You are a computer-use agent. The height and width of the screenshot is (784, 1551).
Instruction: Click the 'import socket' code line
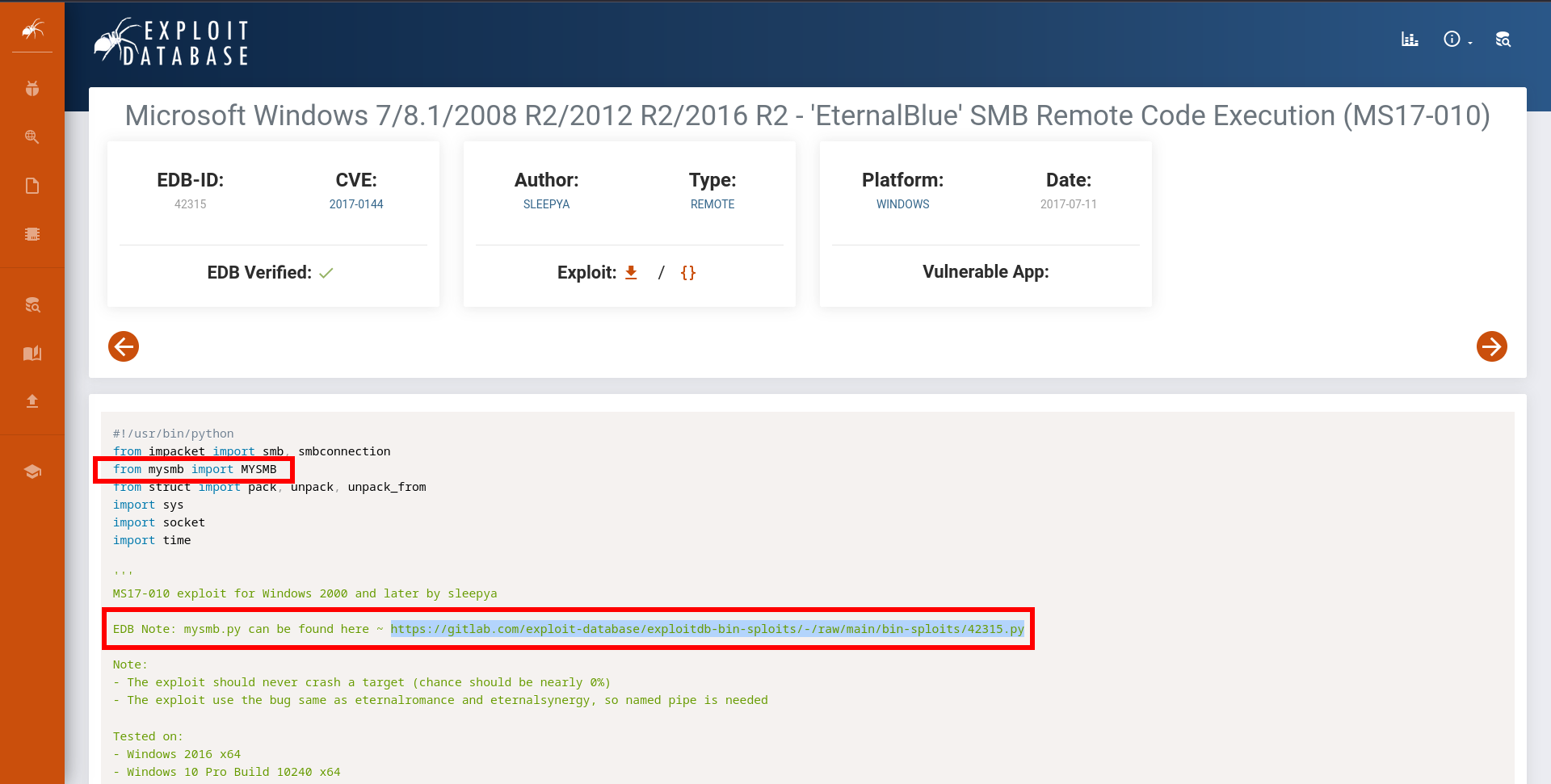159,522
